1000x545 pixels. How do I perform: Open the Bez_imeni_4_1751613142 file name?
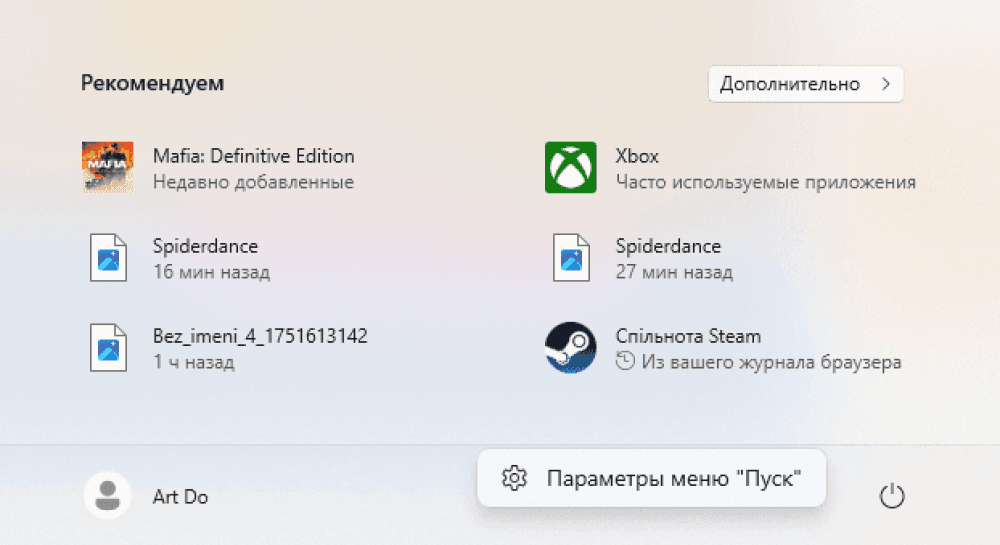(x=260, y=336)
